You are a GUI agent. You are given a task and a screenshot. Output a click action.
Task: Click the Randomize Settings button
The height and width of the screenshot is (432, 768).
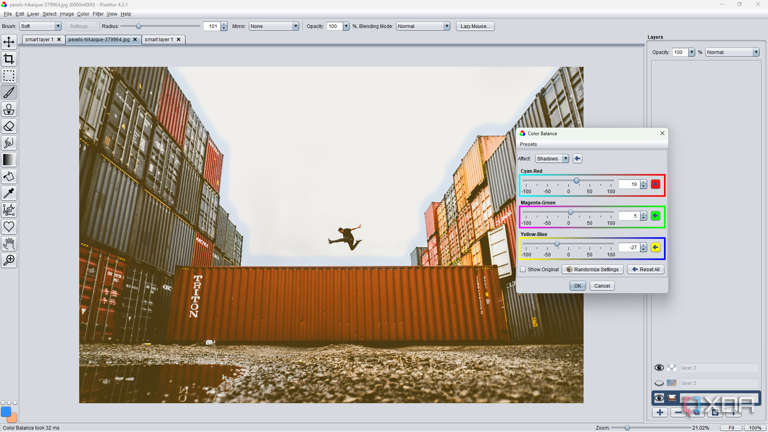coord(593,269)
